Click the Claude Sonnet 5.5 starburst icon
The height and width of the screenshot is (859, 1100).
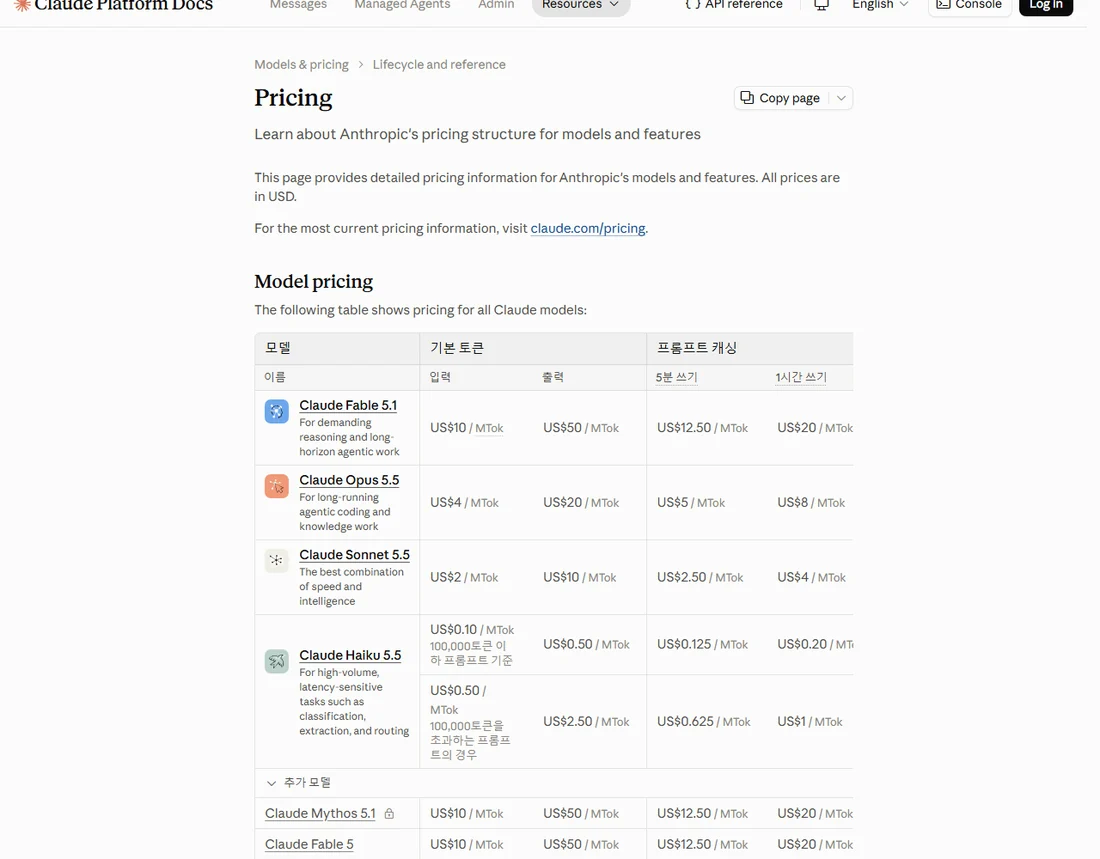(276, 560)
